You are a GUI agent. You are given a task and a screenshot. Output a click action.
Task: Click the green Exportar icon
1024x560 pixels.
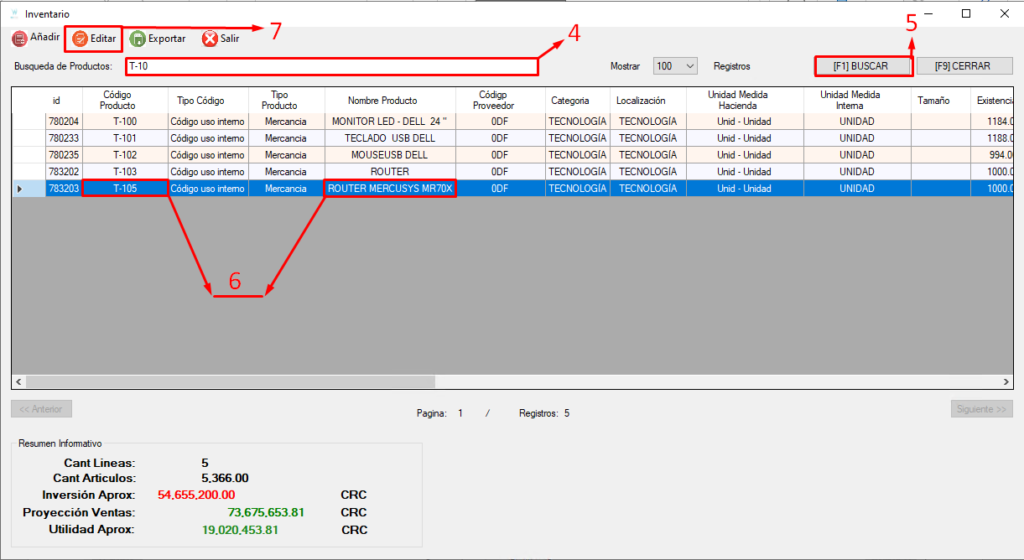point(137,39)
